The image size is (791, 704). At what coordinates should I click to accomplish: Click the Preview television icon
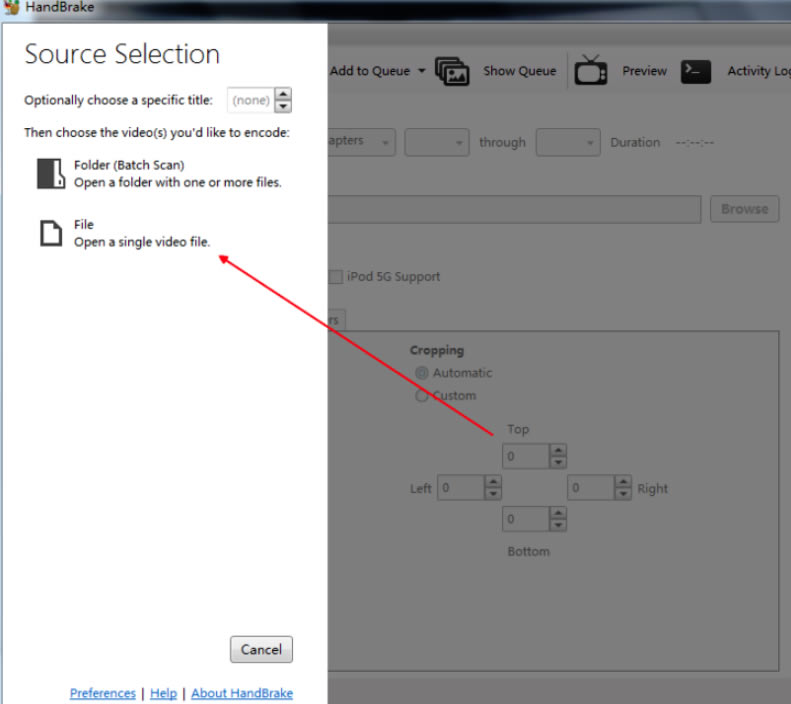pos(591,71)
